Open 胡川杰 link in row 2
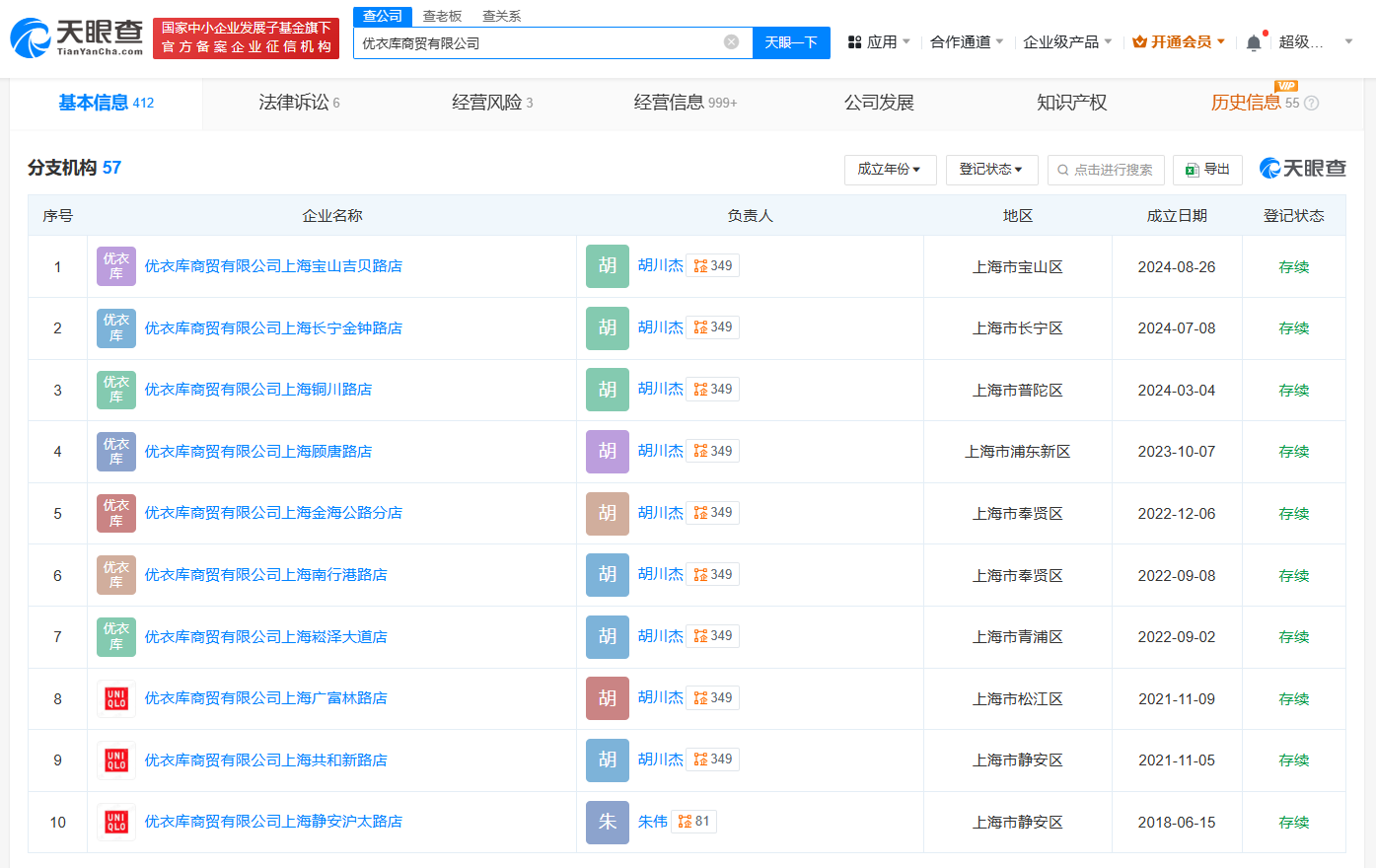The image size is (1376, 868). (x=660, y=326)
